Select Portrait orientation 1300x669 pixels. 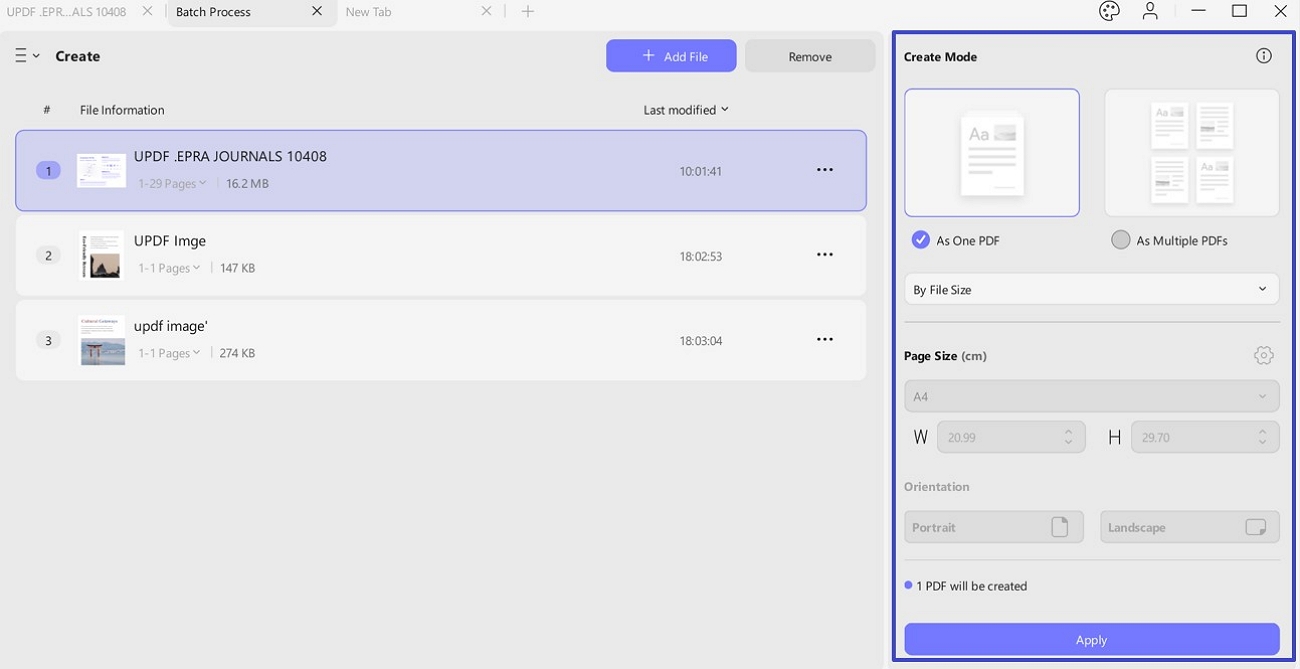point(994,527)
